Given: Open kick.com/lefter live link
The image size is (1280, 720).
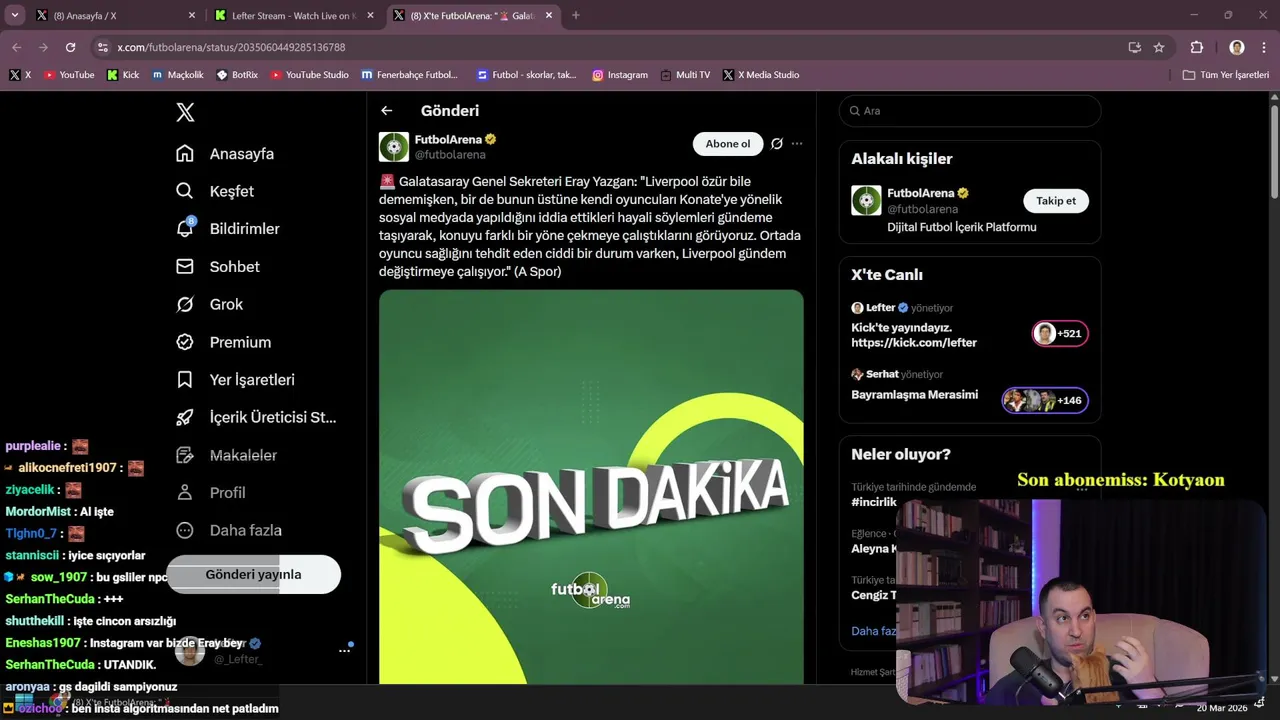Looking at the screenshot, I should pos(914,343).
